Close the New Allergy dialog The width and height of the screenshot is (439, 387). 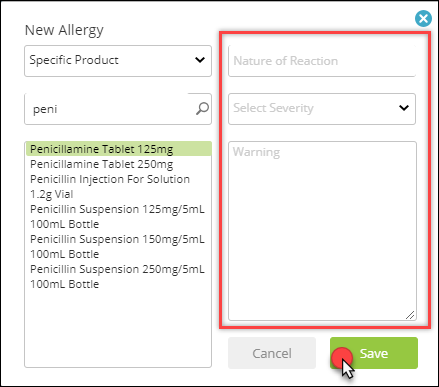423,18
